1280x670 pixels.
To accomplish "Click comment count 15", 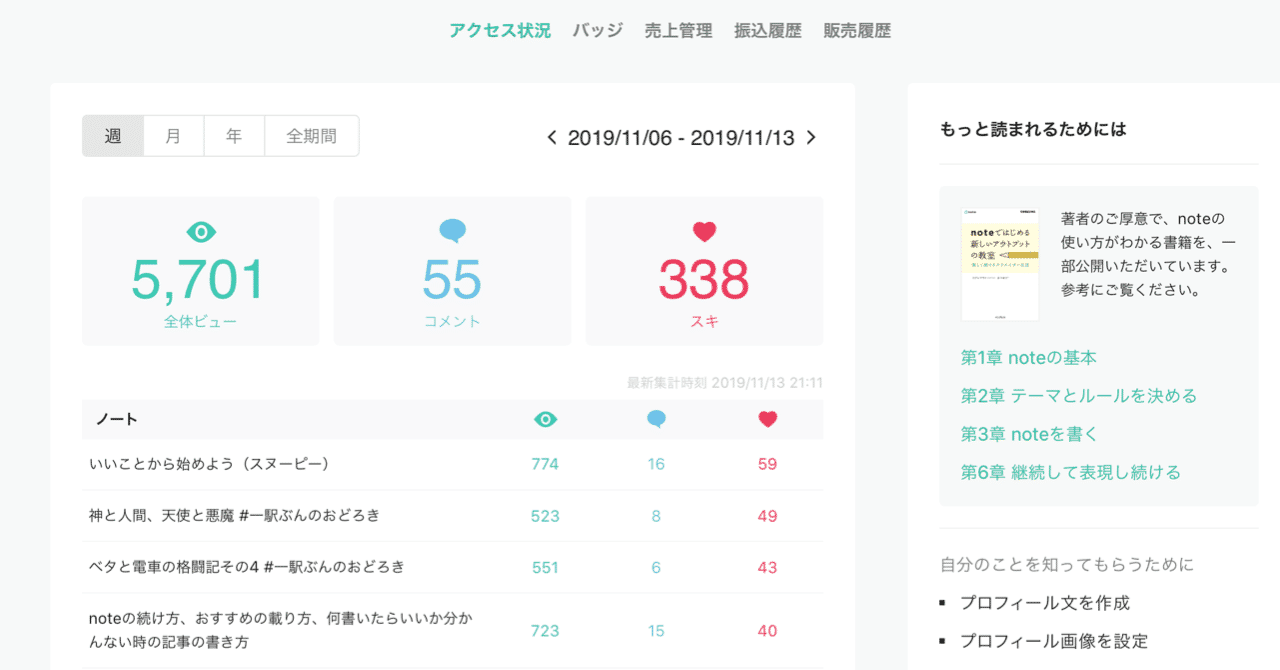I will 656,631.
